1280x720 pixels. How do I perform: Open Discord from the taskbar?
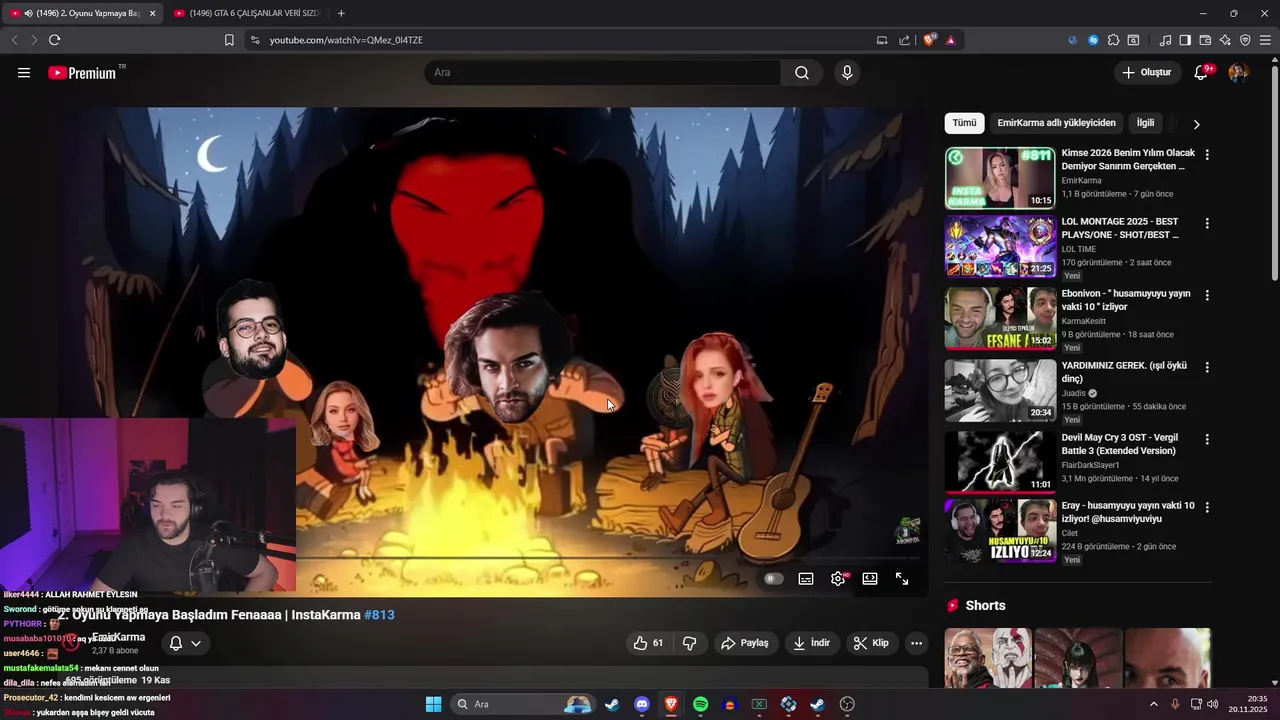[642, 704]
